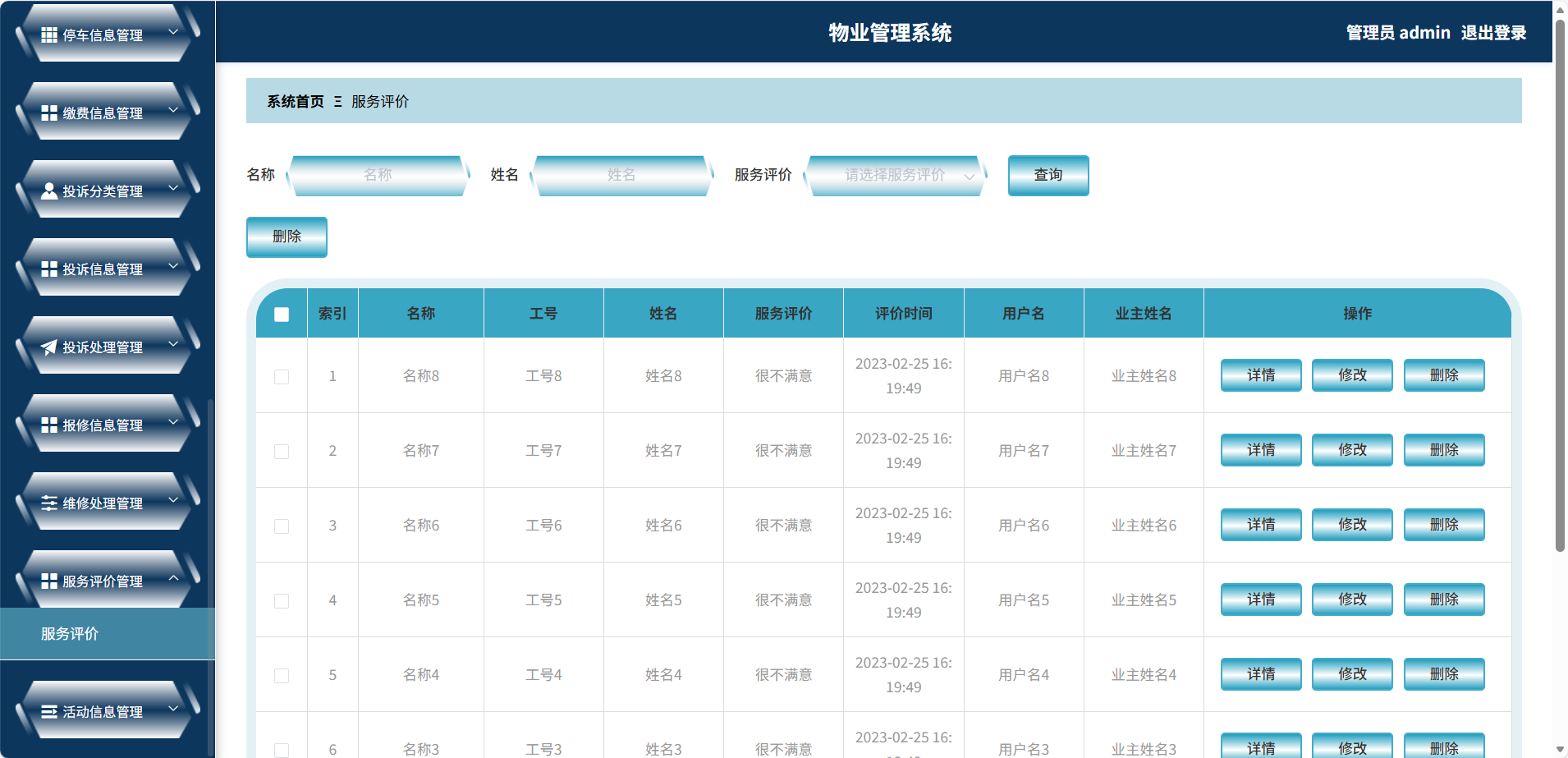Expand the 投诉信息管理 menu chevron
The height and width of the screenshot is (758, 1568).
tap(173, 266)
